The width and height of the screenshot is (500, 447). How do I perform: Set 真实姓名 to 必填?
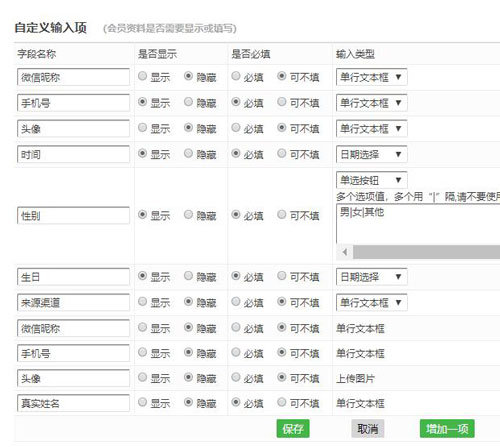(236, 402)
